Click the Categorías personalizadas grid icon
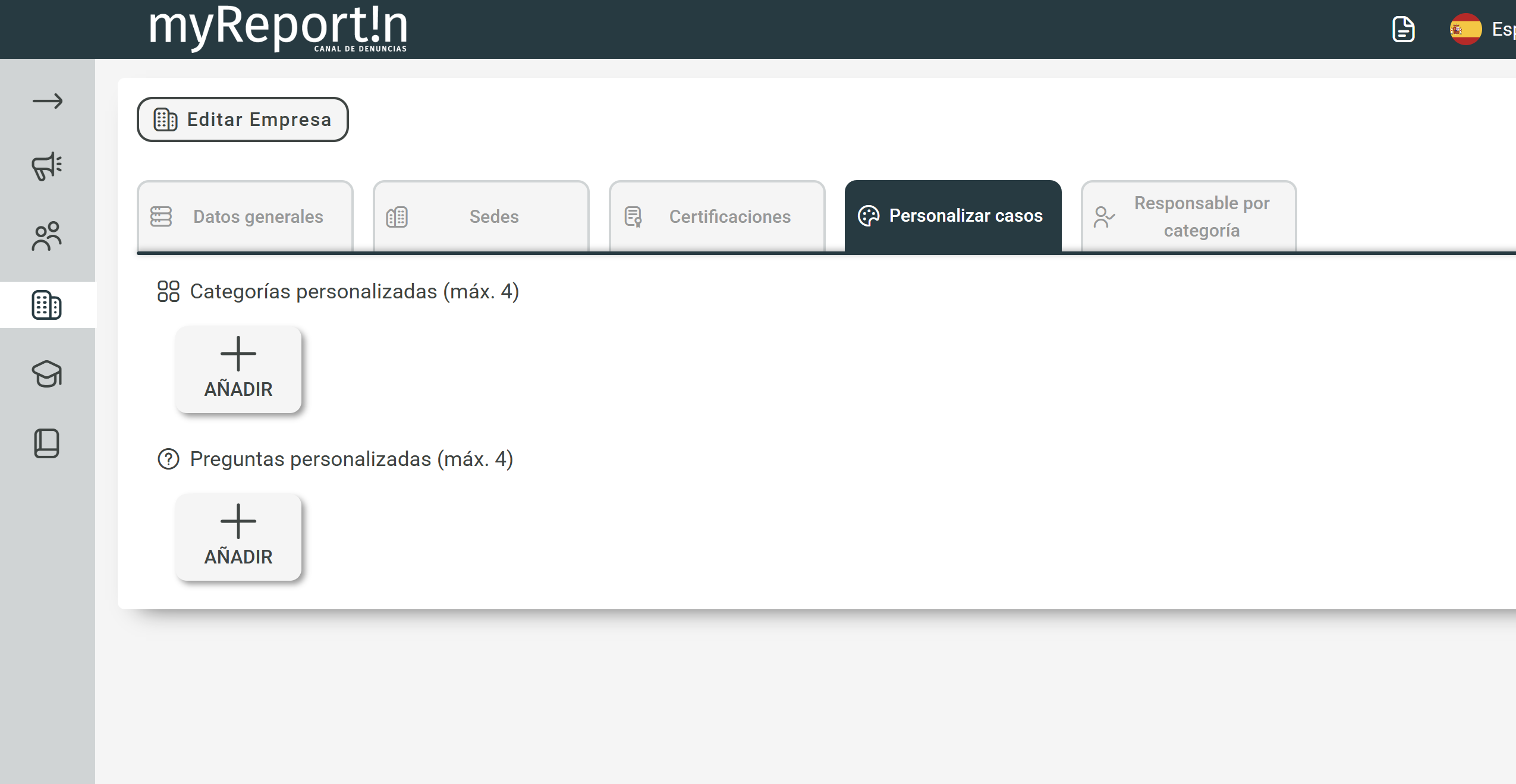The height and width of the screenshot is (784, 1516). point(168,291)
